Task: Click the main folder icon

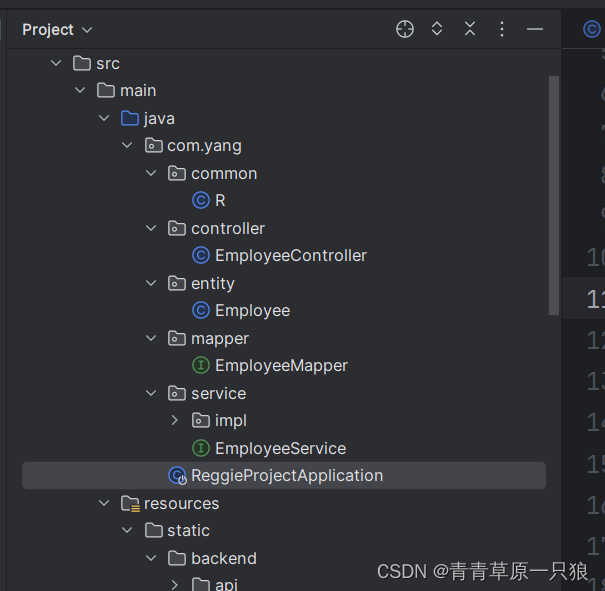Action: 106,91
